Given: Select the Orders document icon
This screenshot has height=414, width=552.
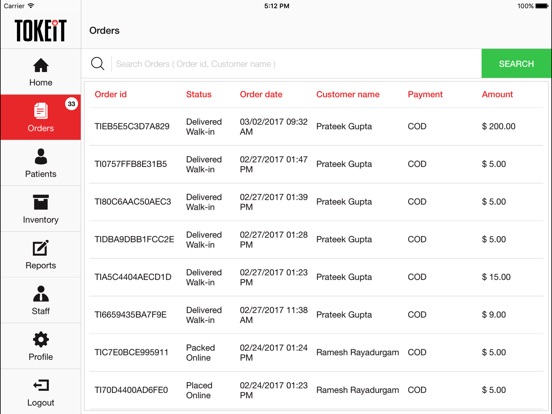Looking at the screenshot, I should coord(41,111).
